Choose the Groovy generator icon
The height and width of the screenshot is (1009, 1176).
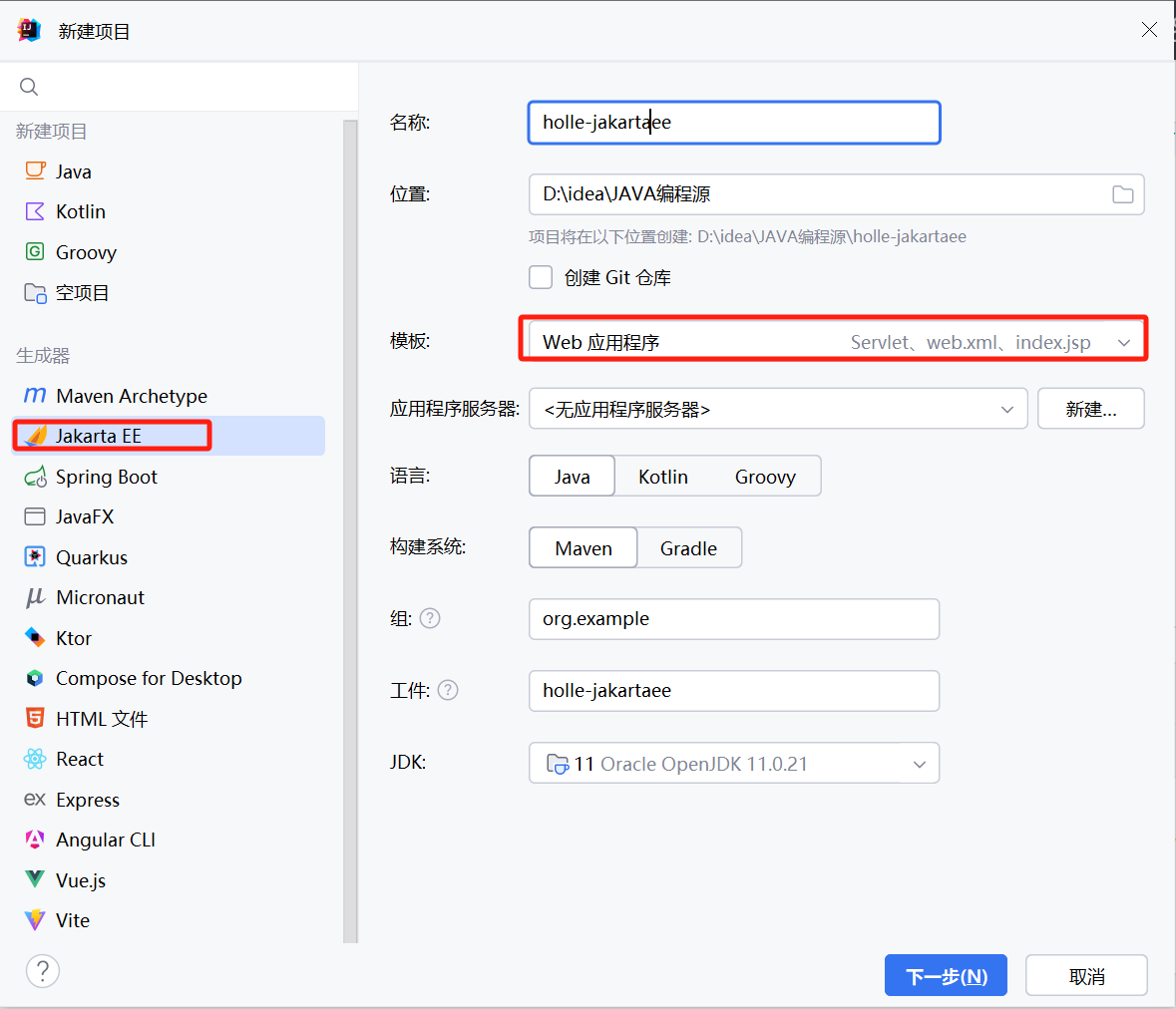35,252
